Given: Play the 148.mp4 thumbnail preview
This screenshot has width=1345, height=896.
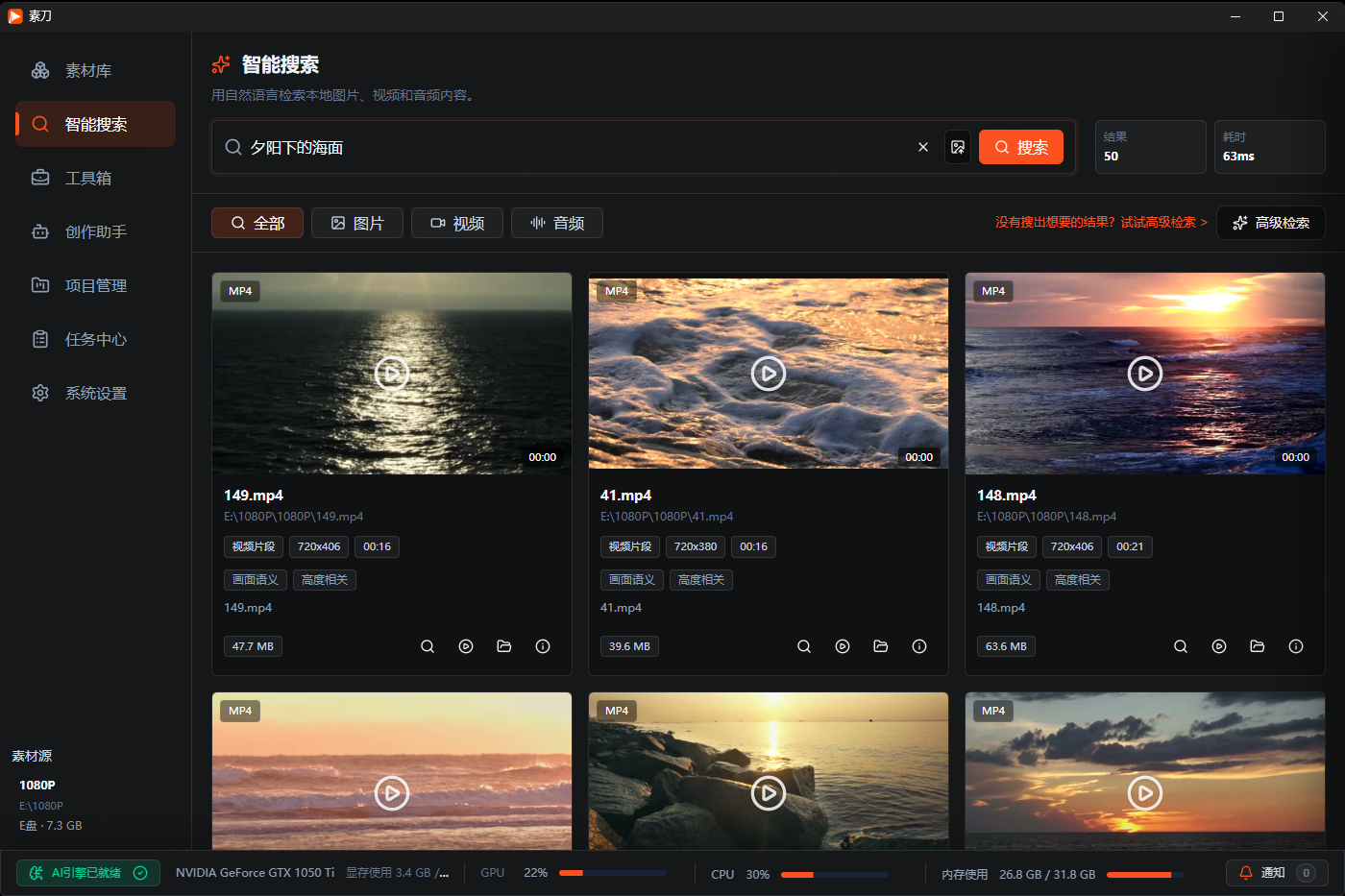Looking at the screenshot, I should pyautogui.click(x=1145, y=373).
